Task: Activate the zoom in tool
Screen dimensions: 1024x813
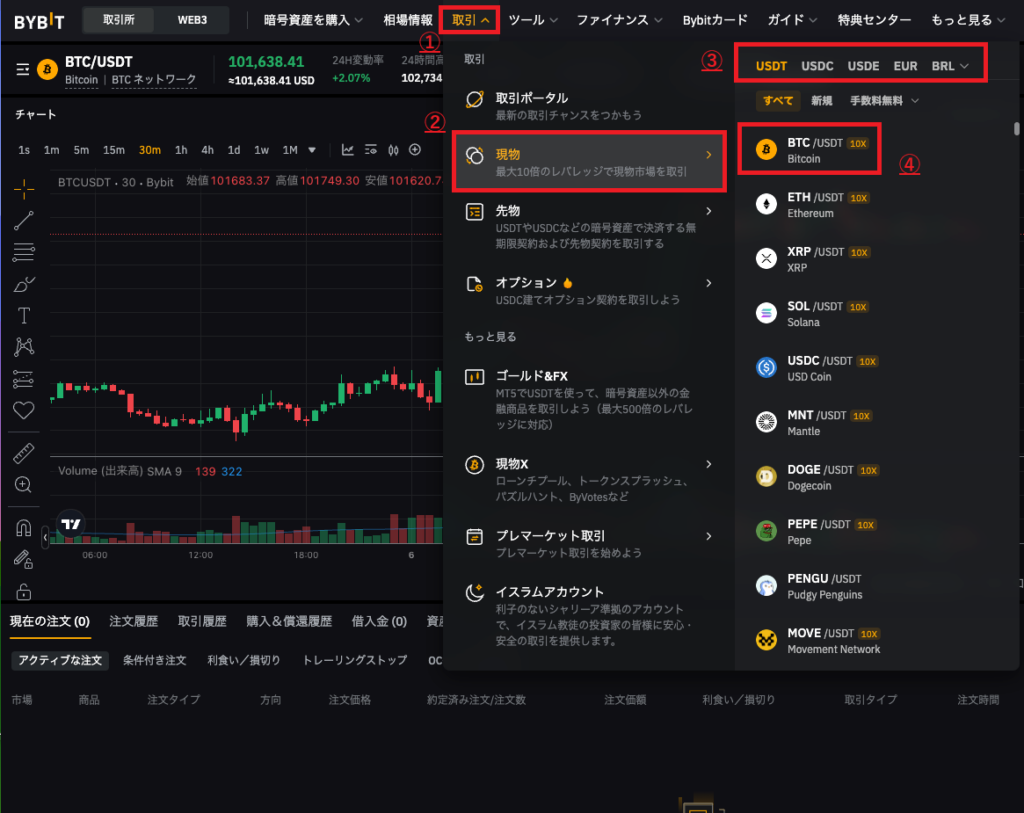Action: point(24,485)
